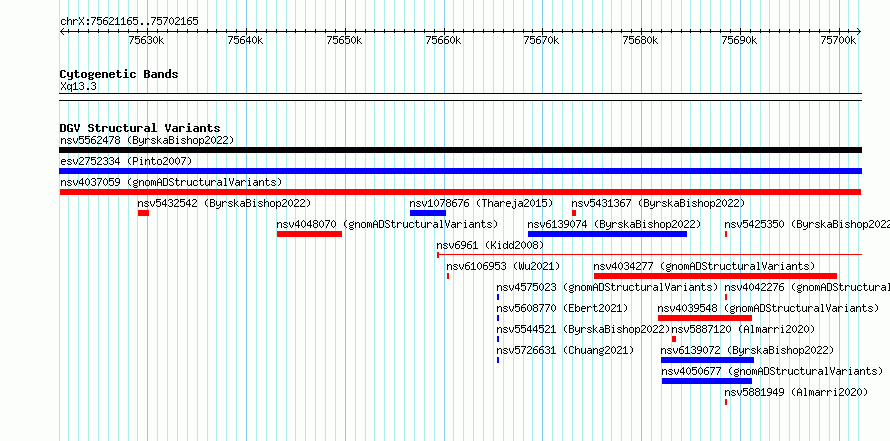Click the 75700k ruler tick label
Screen dimensions: 890x441
(839, 40)
